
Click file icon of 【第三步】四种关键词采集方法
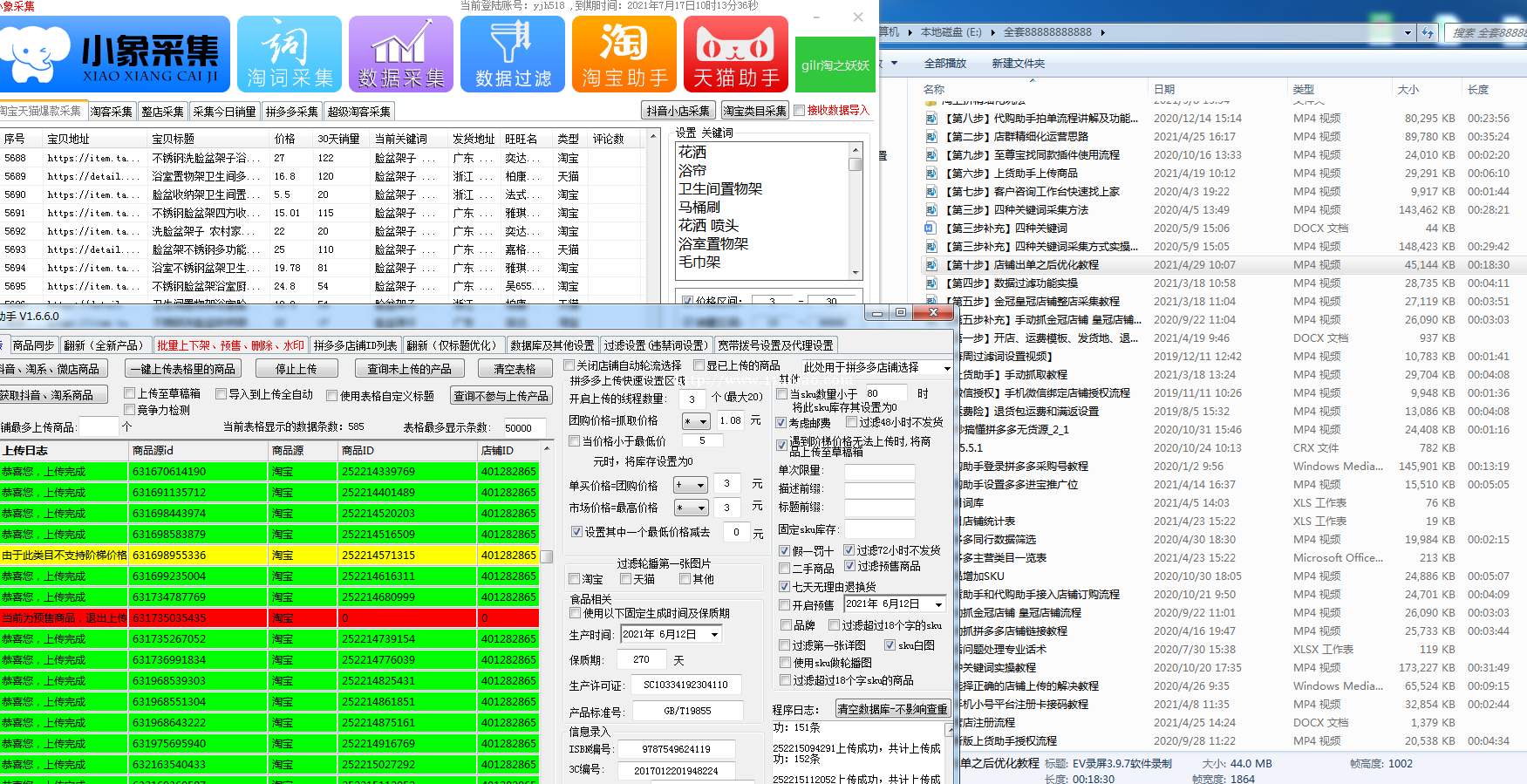click(931, 210)
